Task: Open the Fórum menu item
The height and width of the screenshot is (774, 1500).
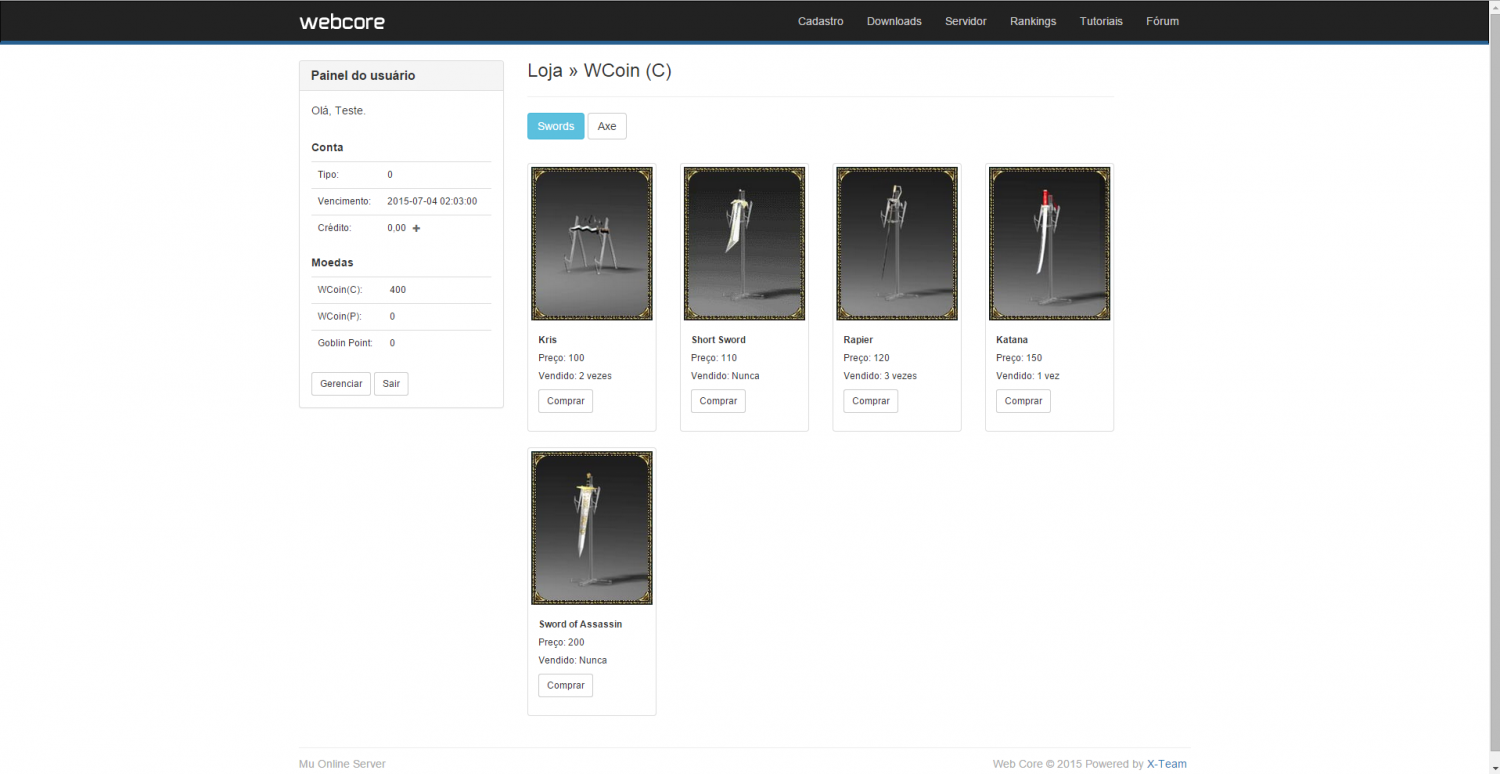Action: (1162, 21)
